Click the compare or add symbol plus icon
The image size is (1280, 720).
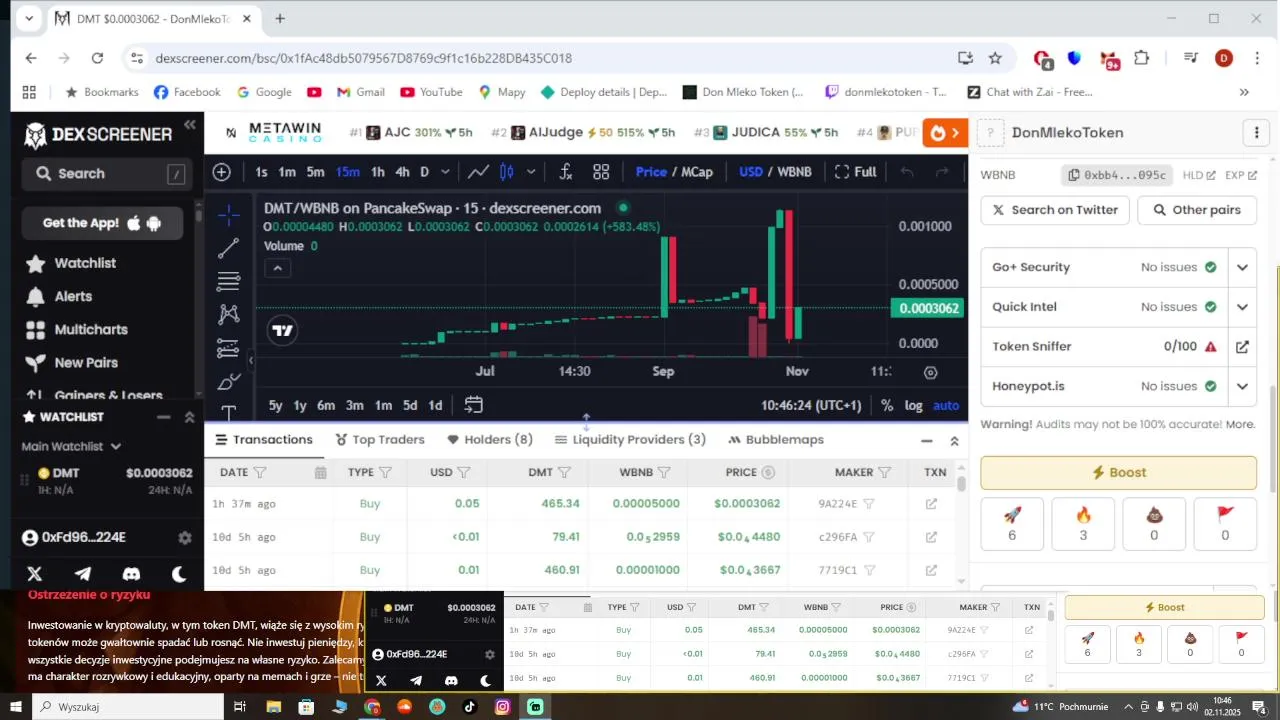[x=222, y=172]
